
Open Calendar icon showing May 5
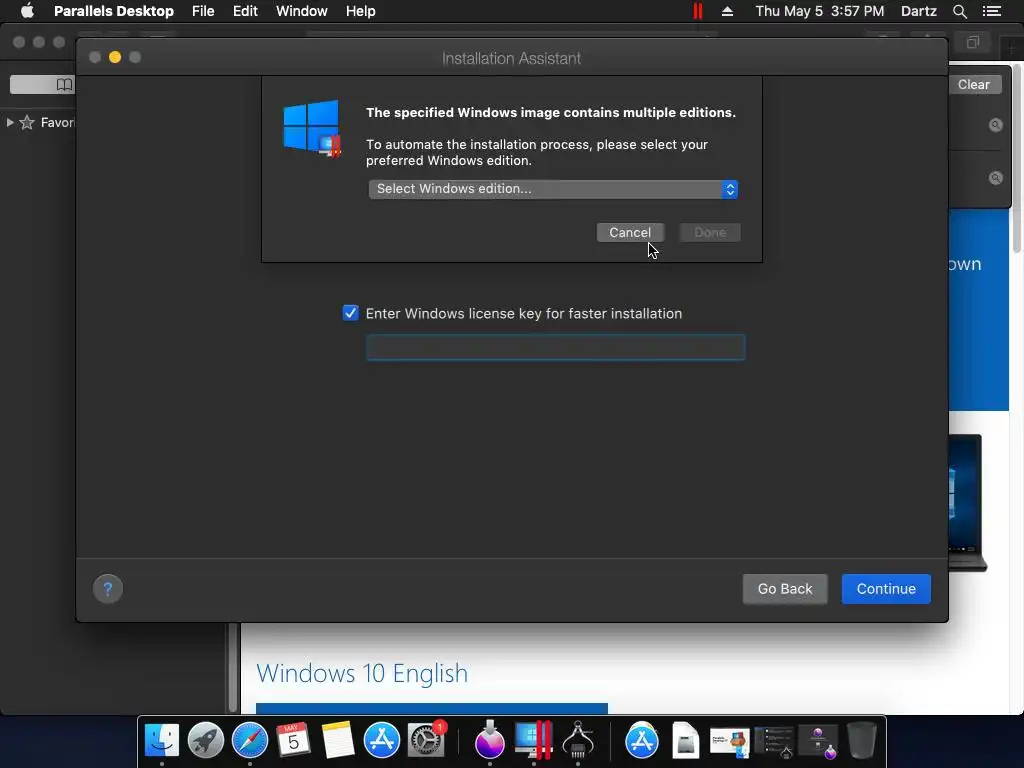293,740
